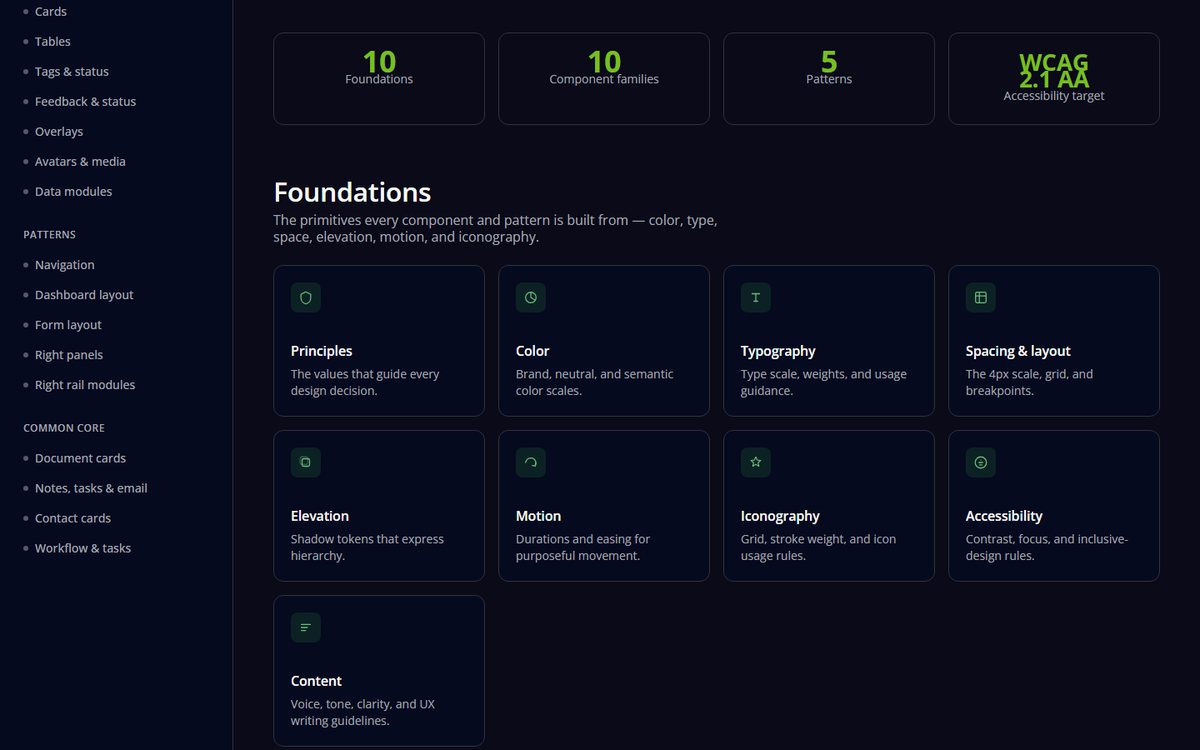1200x750 pixels.
Task: Click the 10 Foundations stat card
Action: tap(379, 79)
